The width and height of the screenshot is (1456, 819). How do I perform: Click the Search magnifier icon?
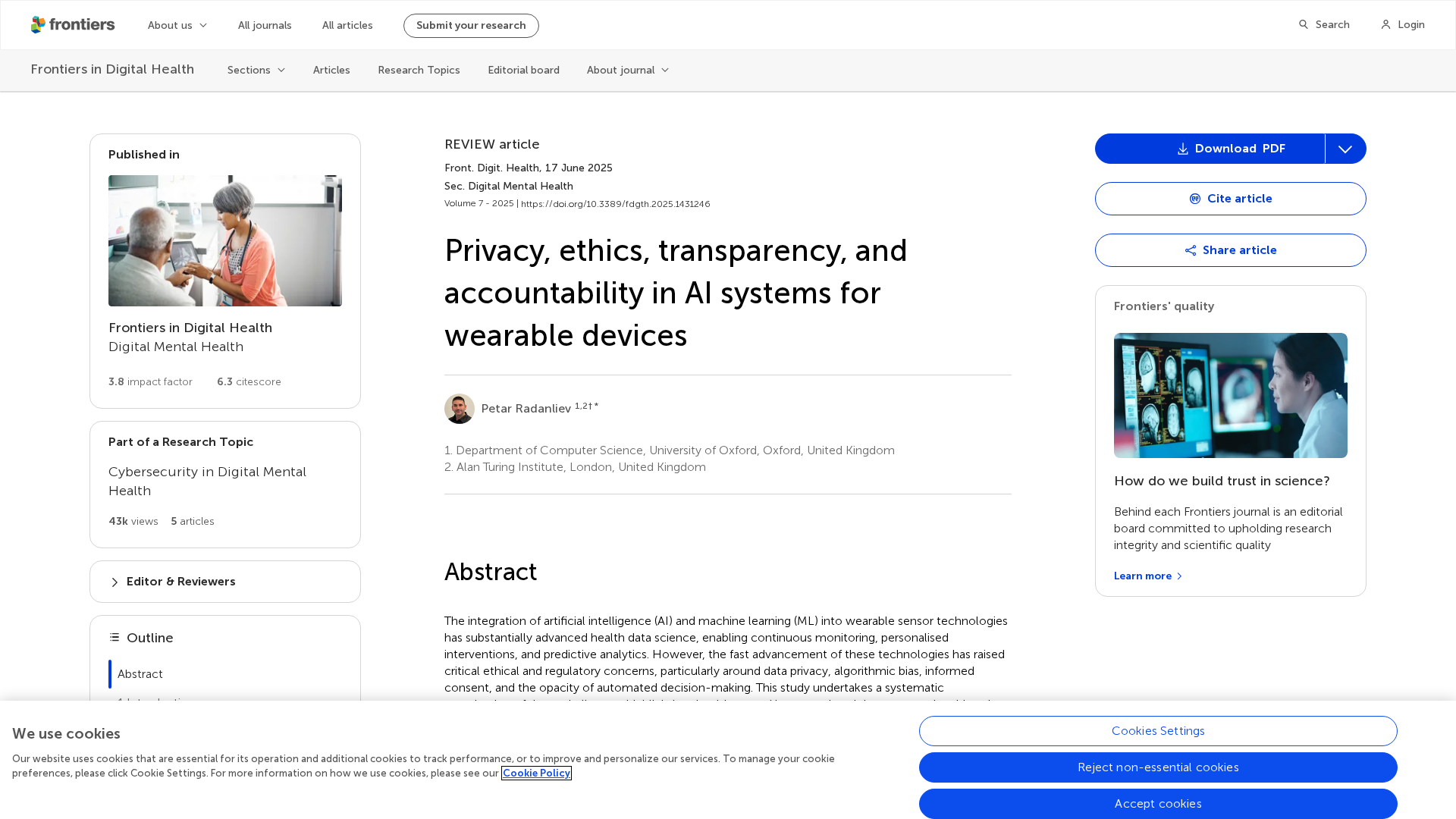coord(1304,25)
